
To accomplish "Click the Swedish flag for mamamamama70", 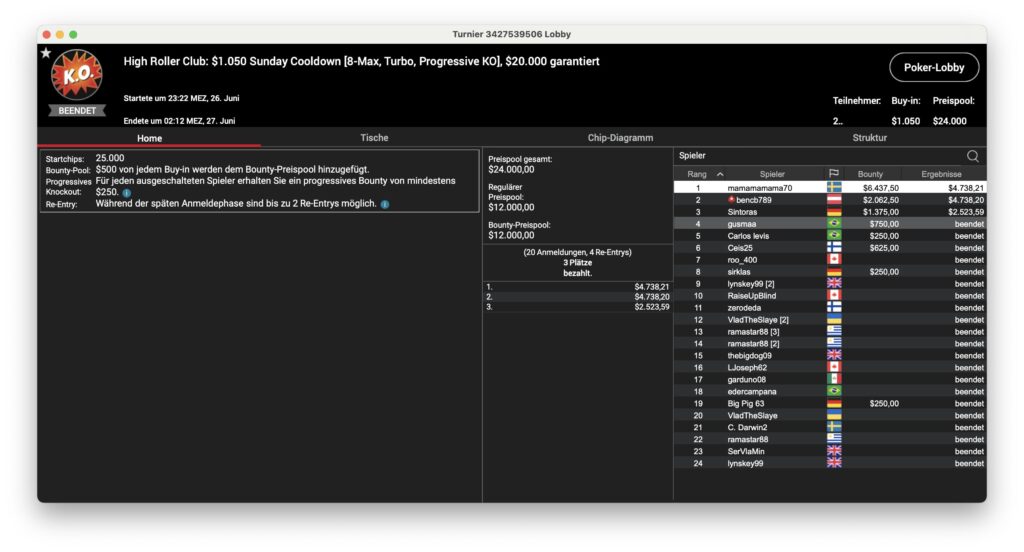I will pyautogui.click(x=834, y=188).
